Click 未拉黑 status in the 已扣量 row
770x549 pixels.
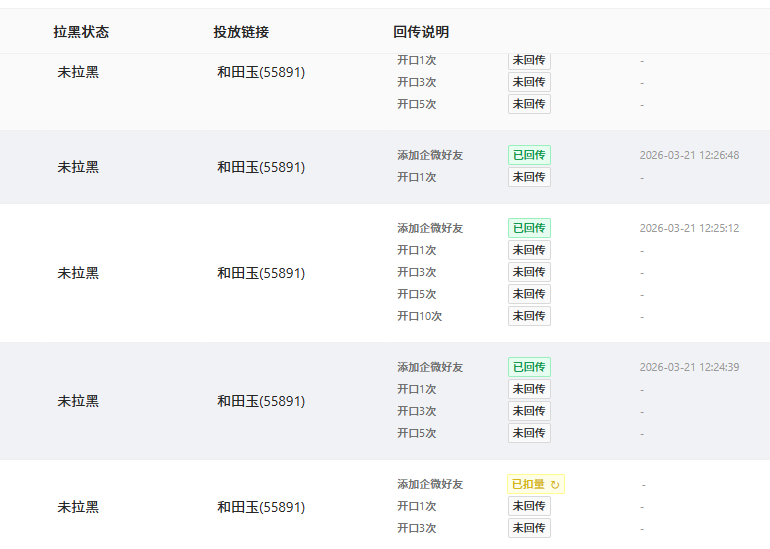click(78, 507)
